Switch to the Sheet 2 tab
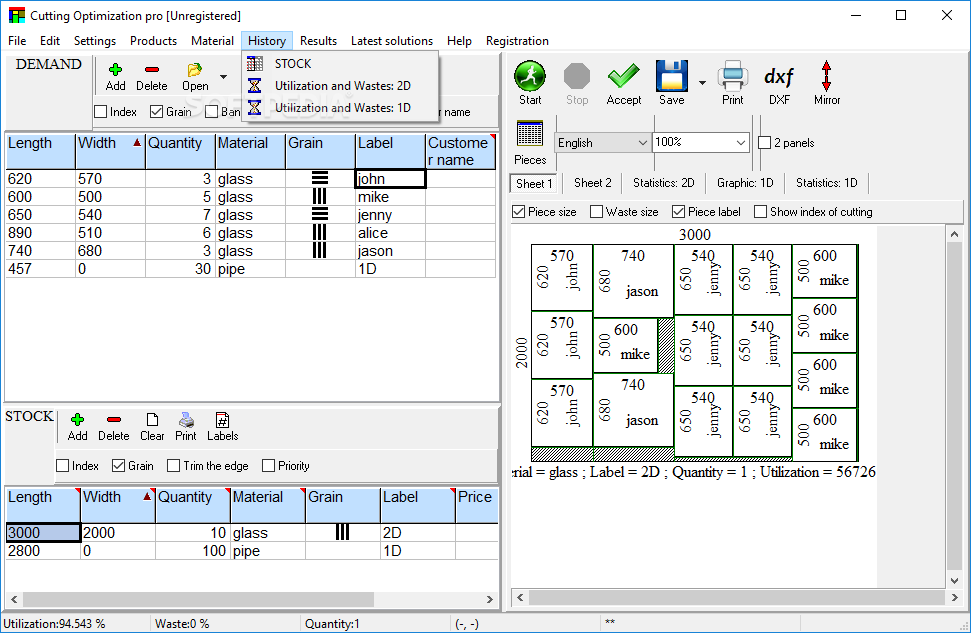Image resolution: width=971 pixels, height=633 pixels. pyautogui.click(x=593, y=183)
